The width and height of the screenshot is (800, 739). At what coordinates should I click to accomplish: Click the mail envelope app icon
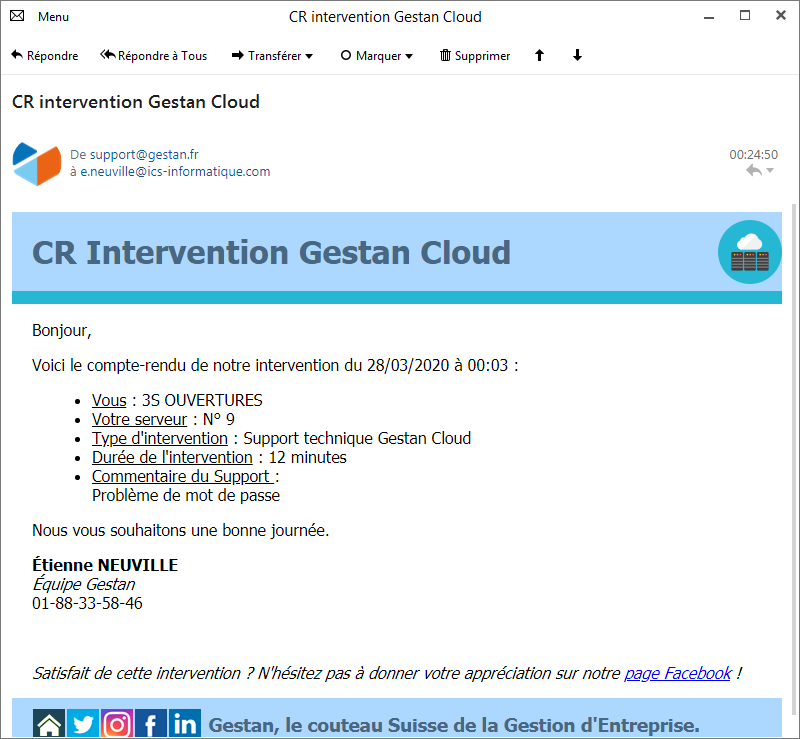point(17,17)
